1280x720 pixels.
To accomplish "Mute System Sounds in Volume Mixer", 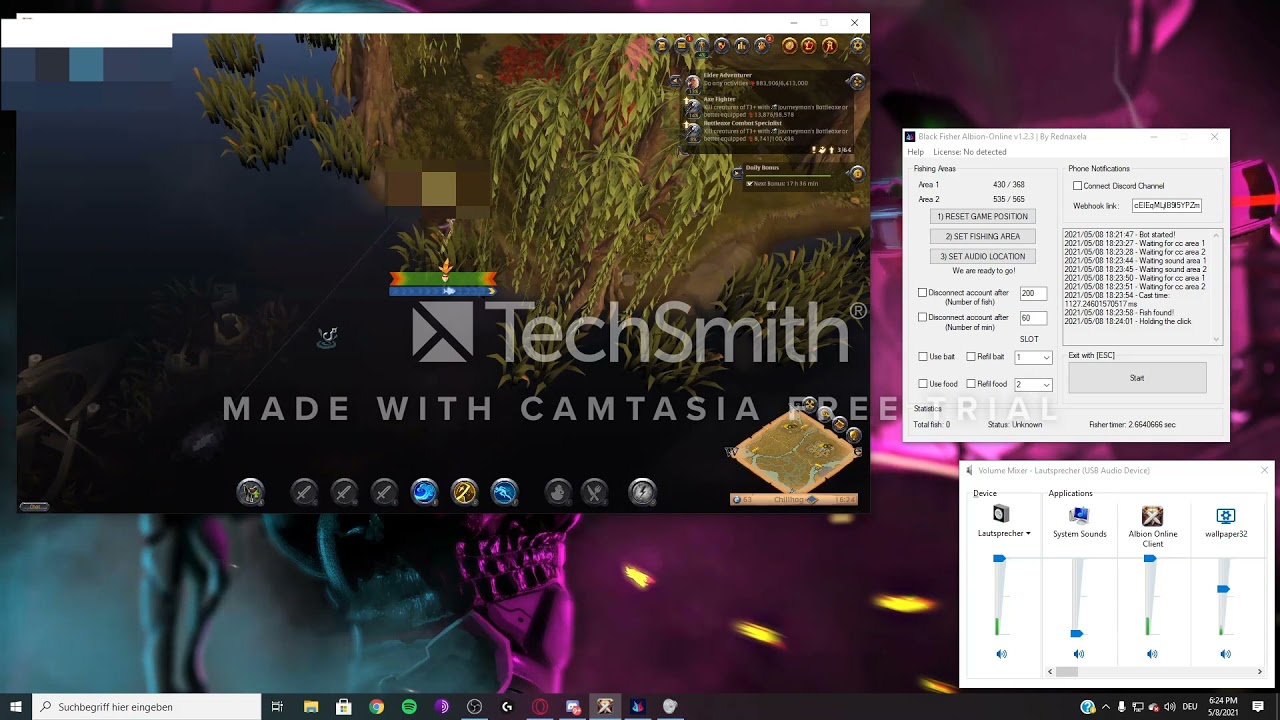I will (1078, 654).
